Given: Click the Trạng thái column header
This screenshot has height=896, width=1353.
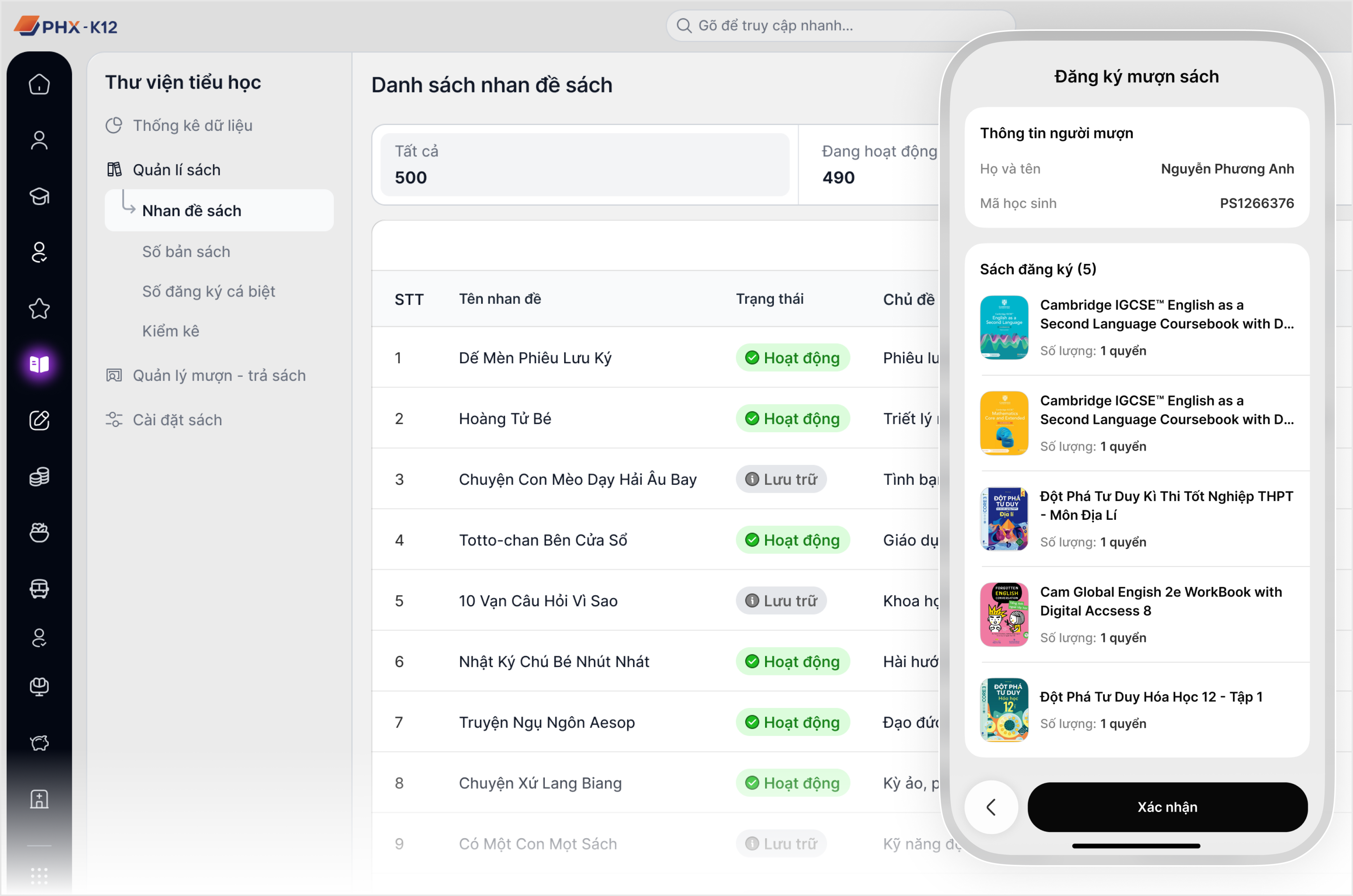Looking at the screenshot, I should [x=769, y=298].
